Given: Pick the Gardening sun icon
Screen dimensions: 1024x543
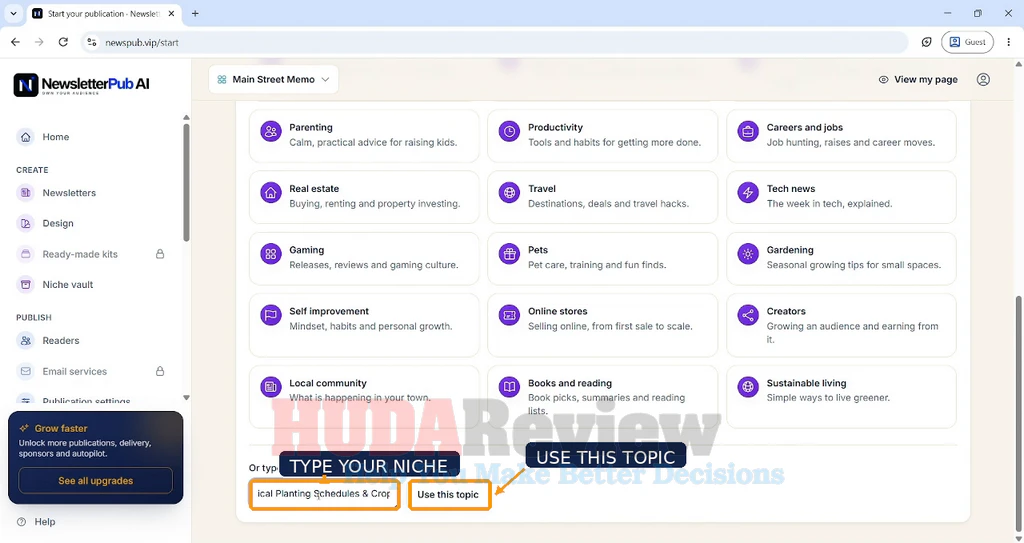Looking at the screenshot, I should click(x=748, y=254).
